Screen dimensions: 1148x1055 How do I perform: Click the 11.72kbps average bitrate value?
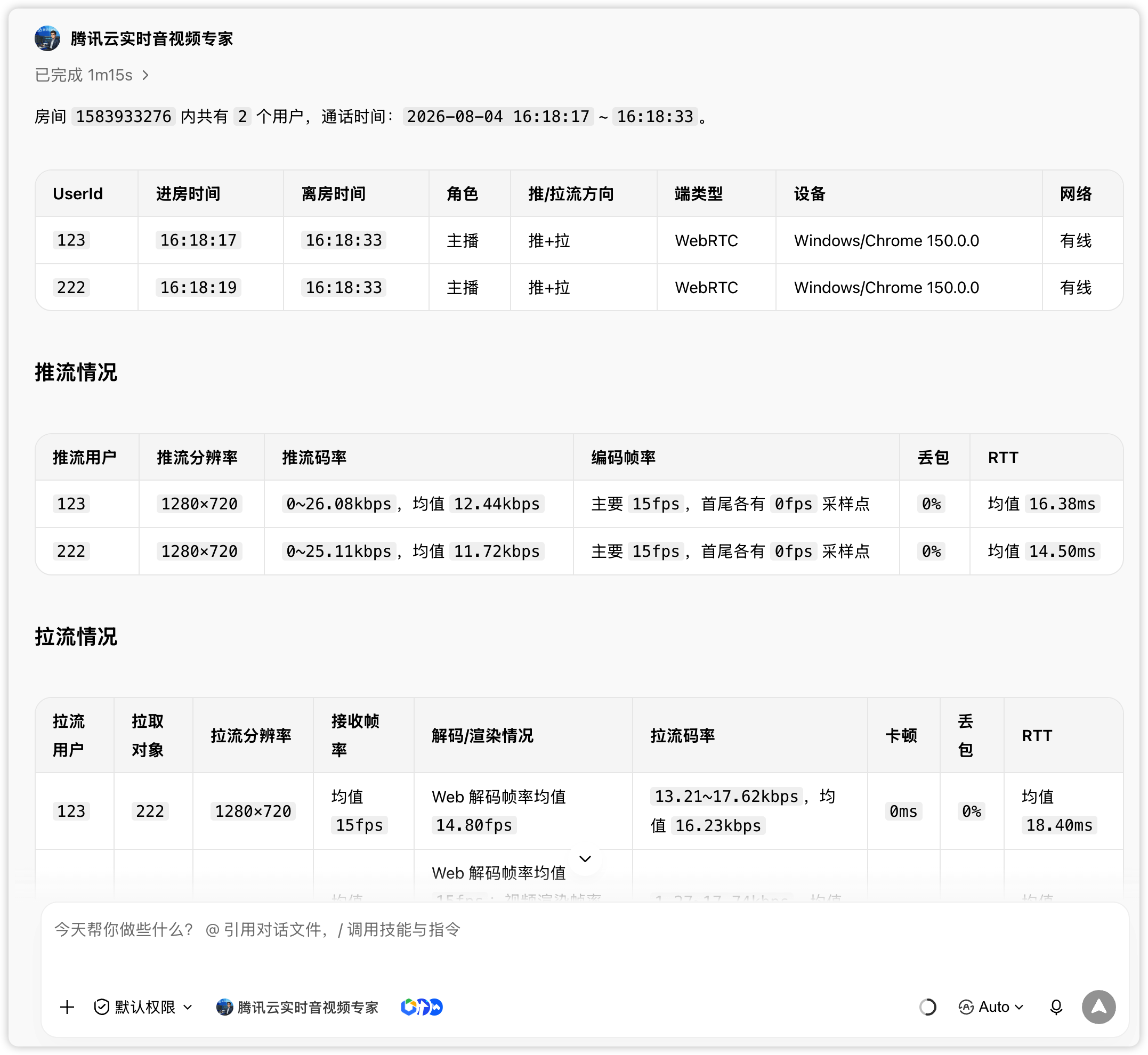click(x=496, y=551)
